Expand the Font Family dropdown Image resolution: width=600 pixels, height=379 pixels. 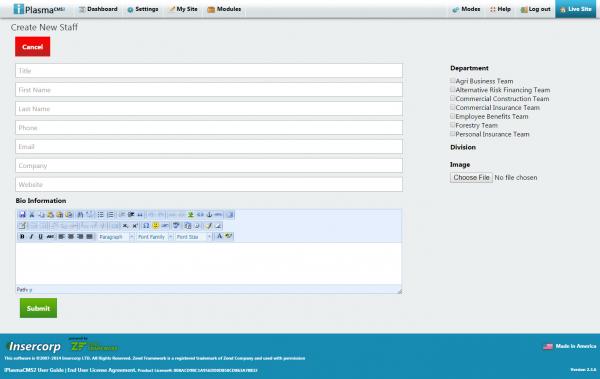[155, 237]
